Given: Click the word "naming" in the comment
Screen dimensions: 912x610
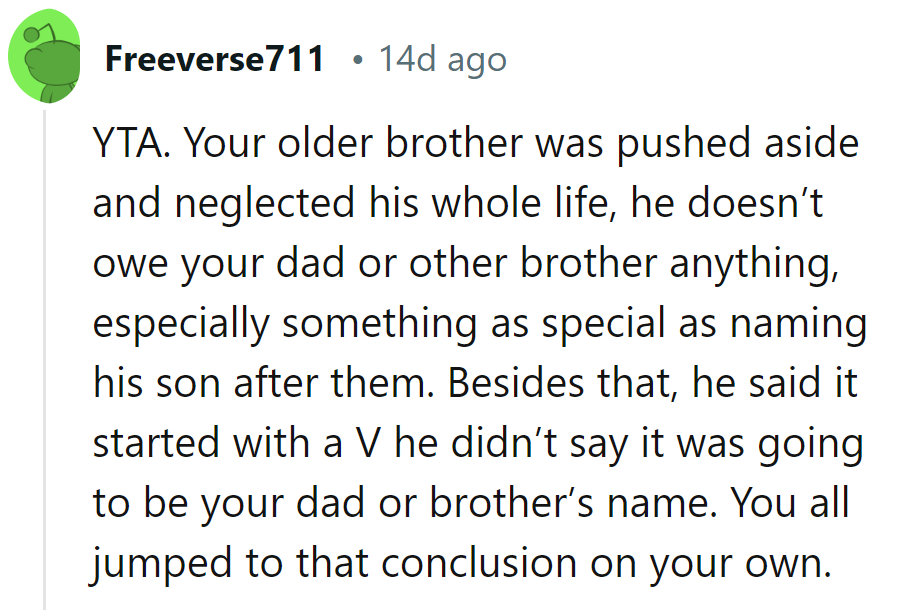Looking at the screenshot, I should 802,324.
